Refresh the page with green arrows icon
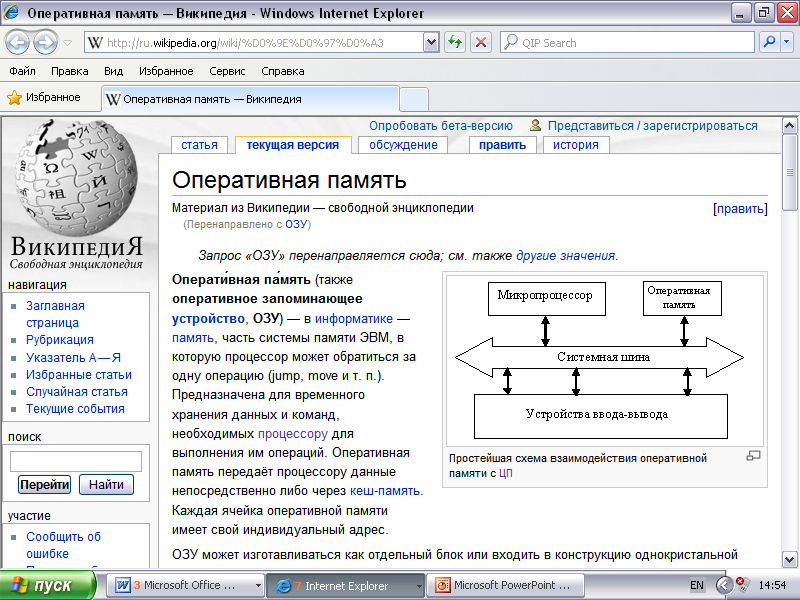The width and height of the screenshot is (800, 600). 455,42
